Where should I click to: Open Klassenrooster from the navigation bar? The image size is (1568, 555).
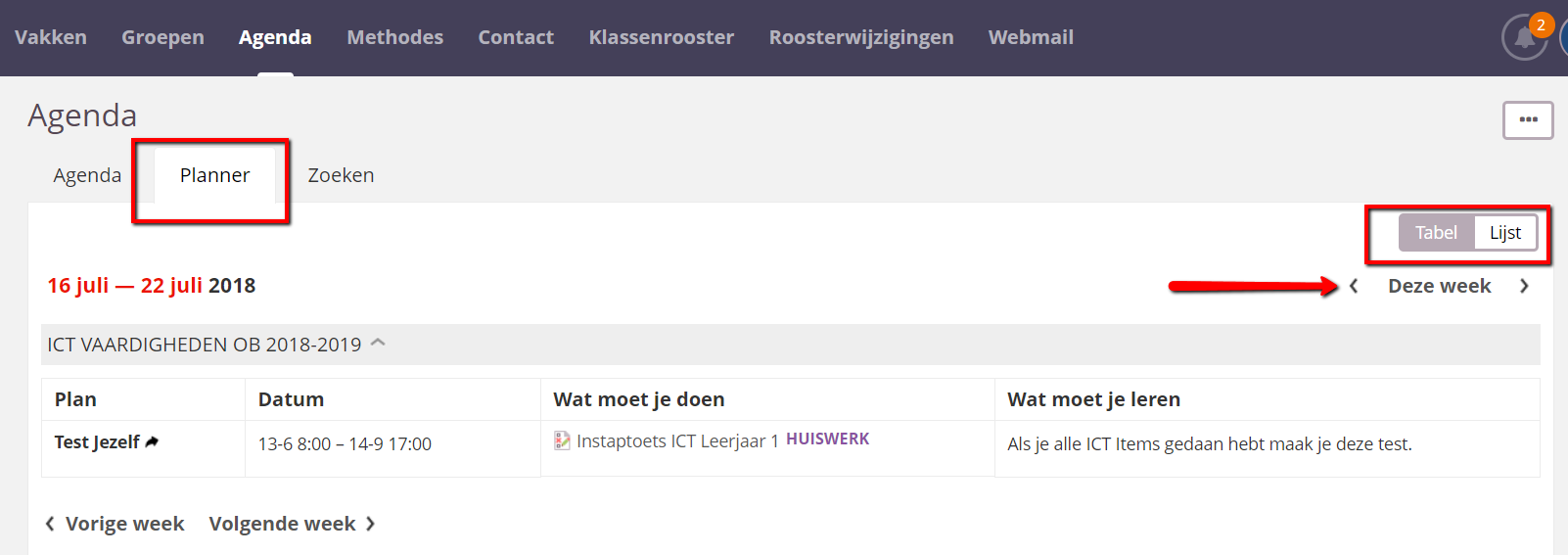[661, 37]
